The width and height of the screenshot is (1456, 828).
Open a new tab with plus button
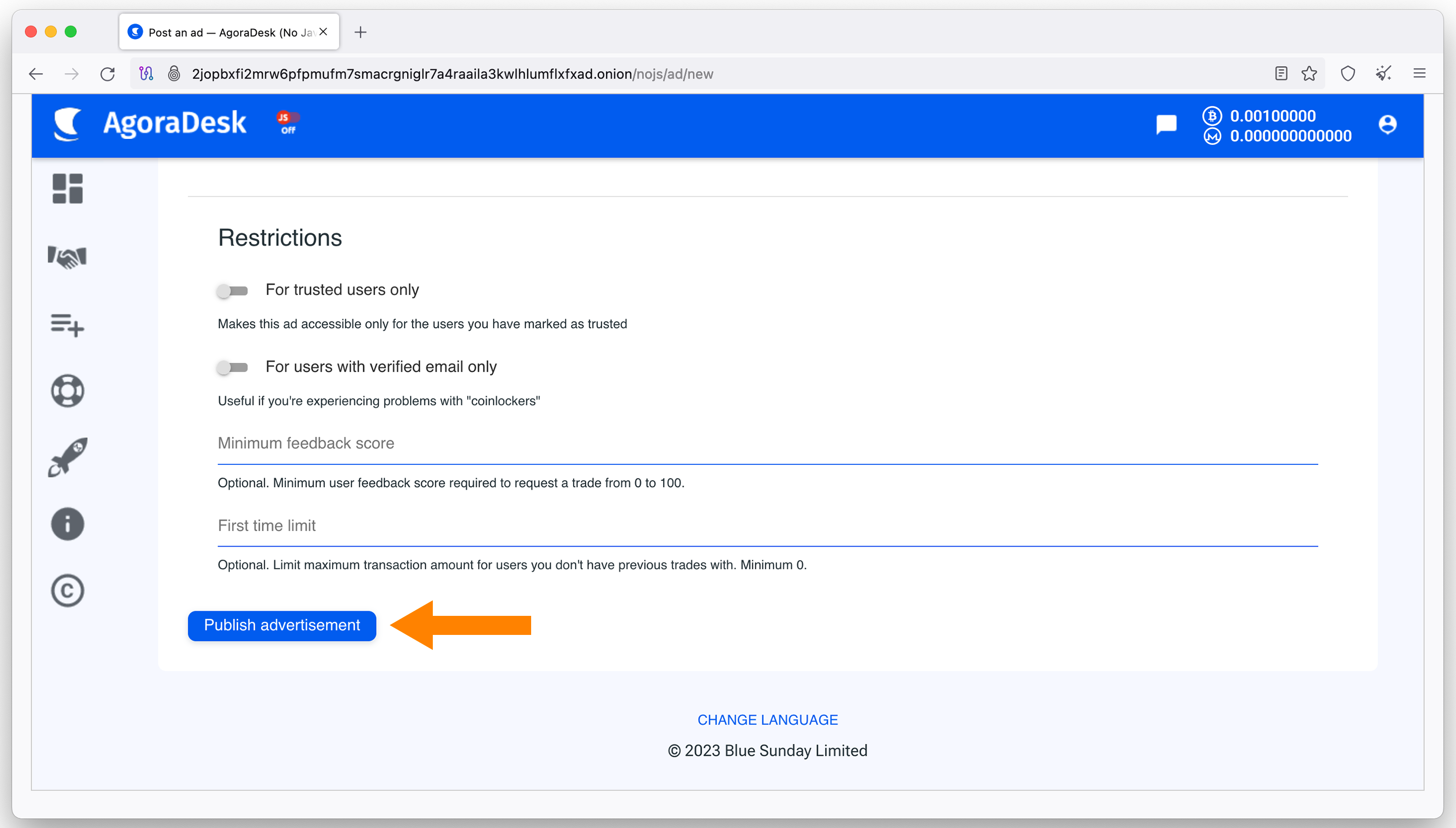(361, 33)
